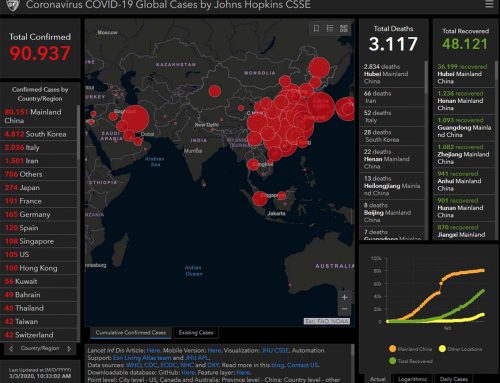The width and height of the screenshot is (500, 383).
Task: Click the scrollbar of the Total Deaths list
Action: (426, 77)
